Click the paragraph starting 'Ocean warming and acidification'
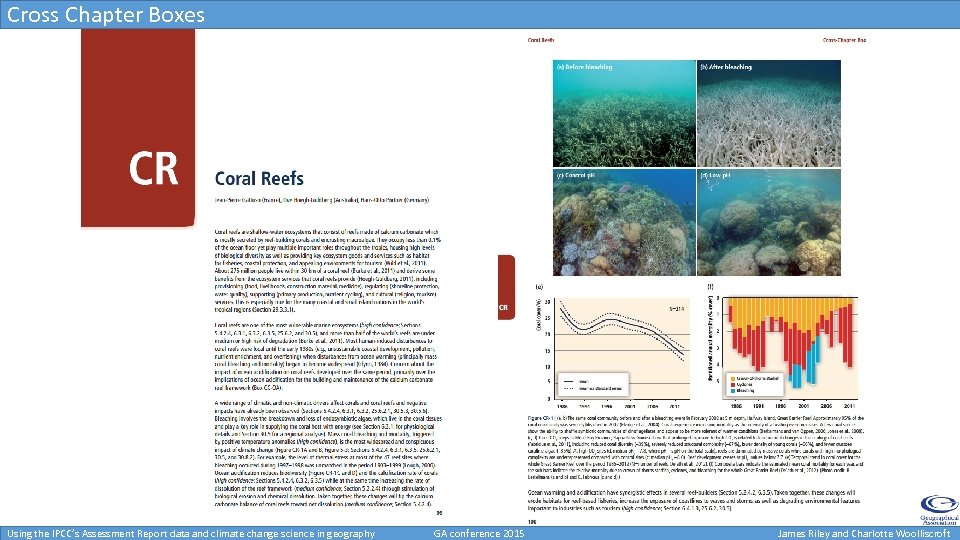Viewport: 960px width, 540px height. pos(694,500)
